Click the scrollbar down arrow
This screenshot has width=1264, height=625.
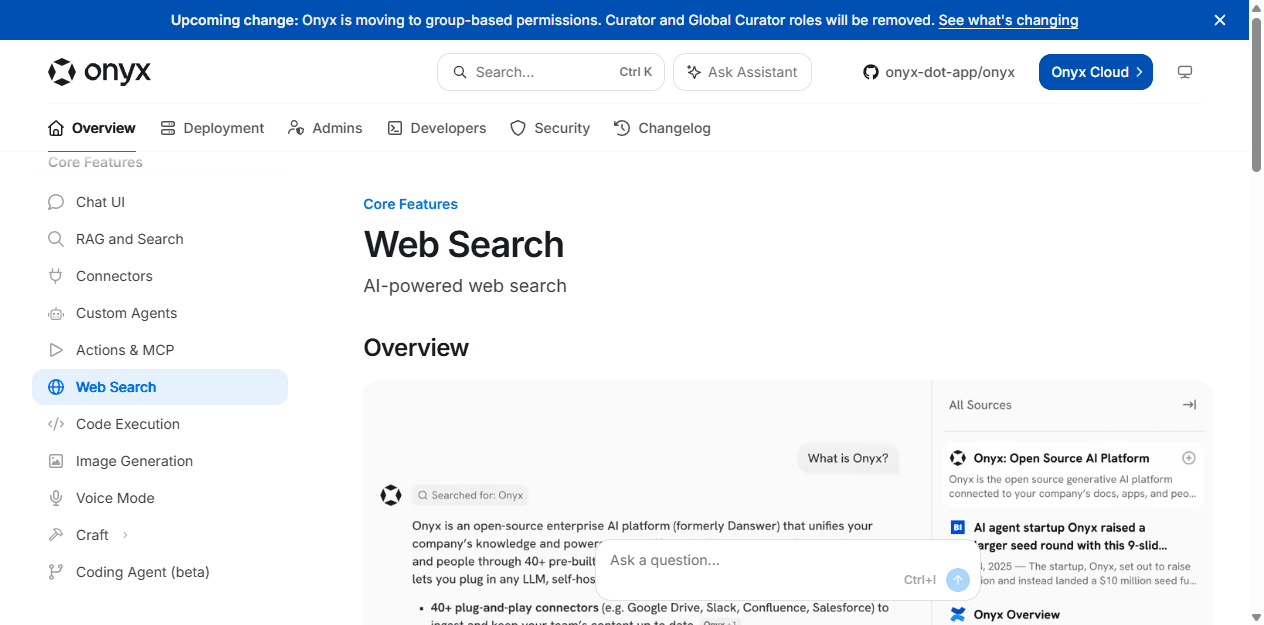(1256, 616)
